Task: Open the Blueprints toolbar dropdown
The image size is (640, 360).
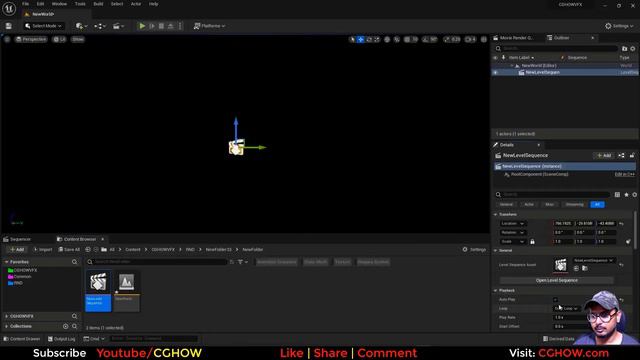Action: click(x=100, y=26)
